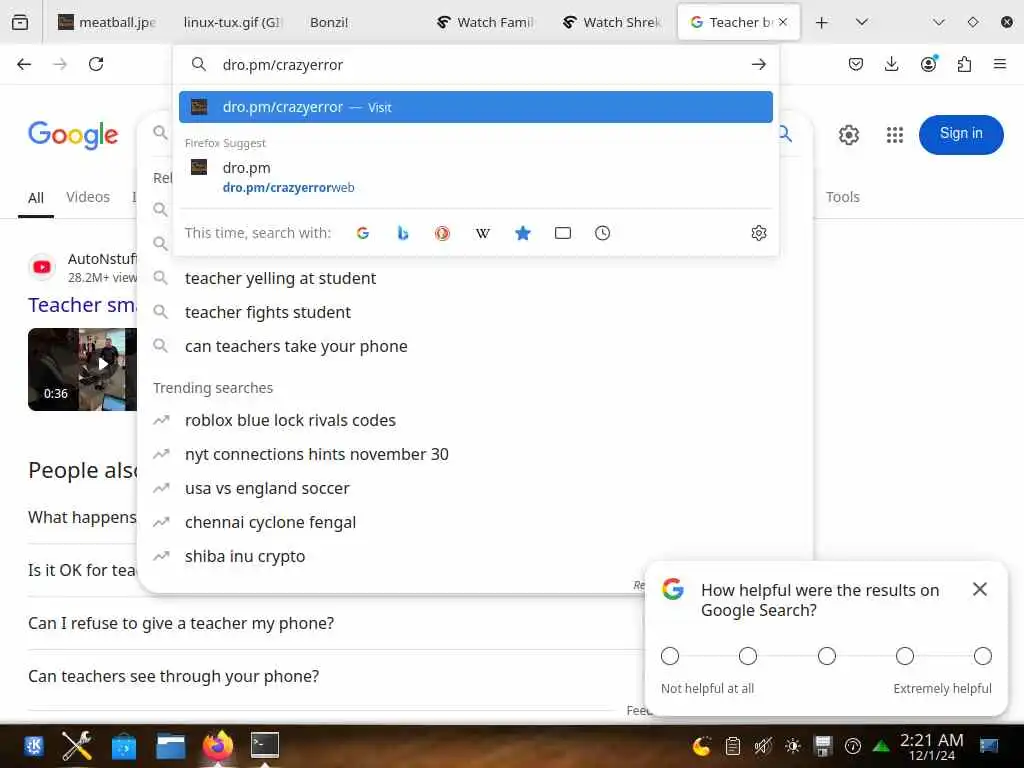Screen dimensions: 1024x768
Task: Open the Save to Pocket icon
Action: click(856, 64)
